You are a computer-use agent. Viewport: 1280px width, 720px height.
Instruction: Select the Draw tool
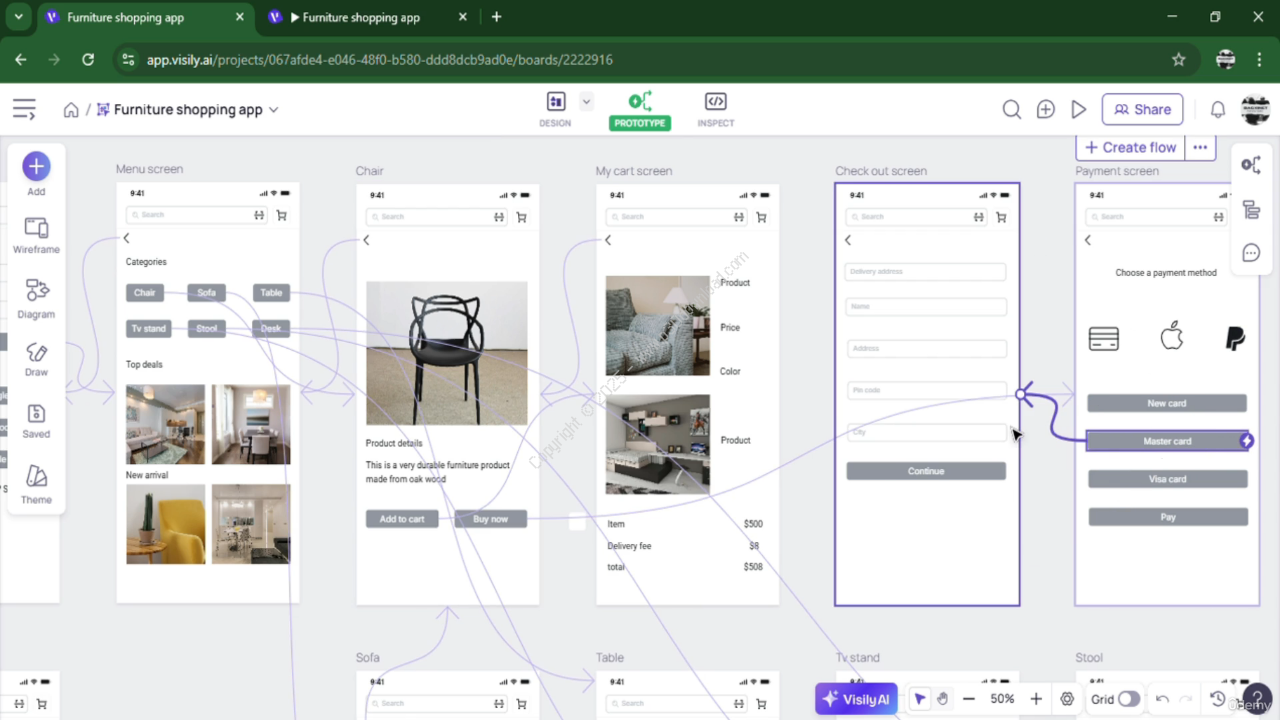point(36,359)
